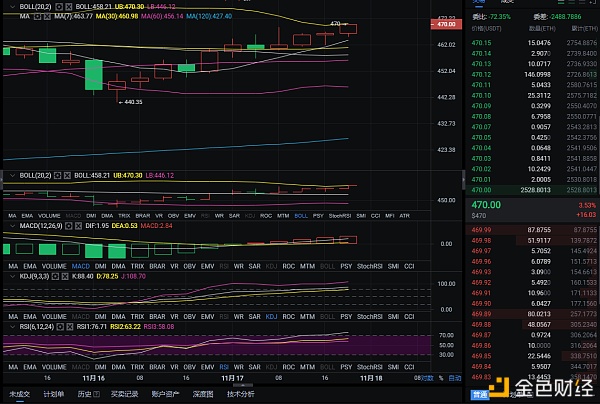Choose OBV in the row under KDJ pane
The image size is (600, 404).
(x=189, y=317)
